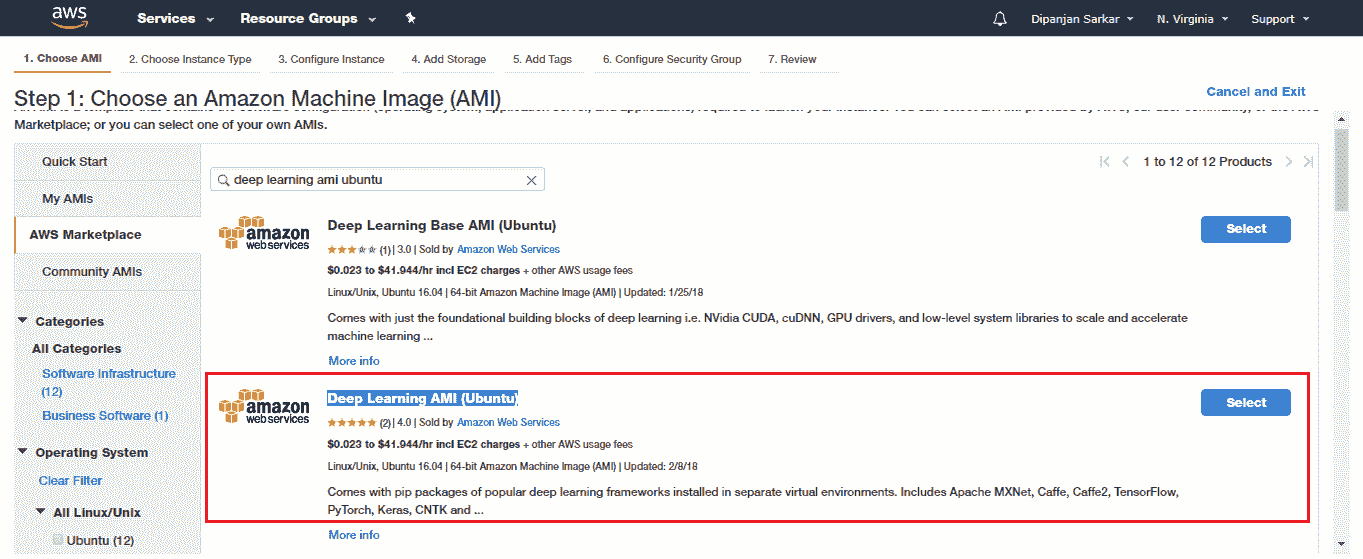
Task: Collapse the Categories section
Action: (23, 322)
